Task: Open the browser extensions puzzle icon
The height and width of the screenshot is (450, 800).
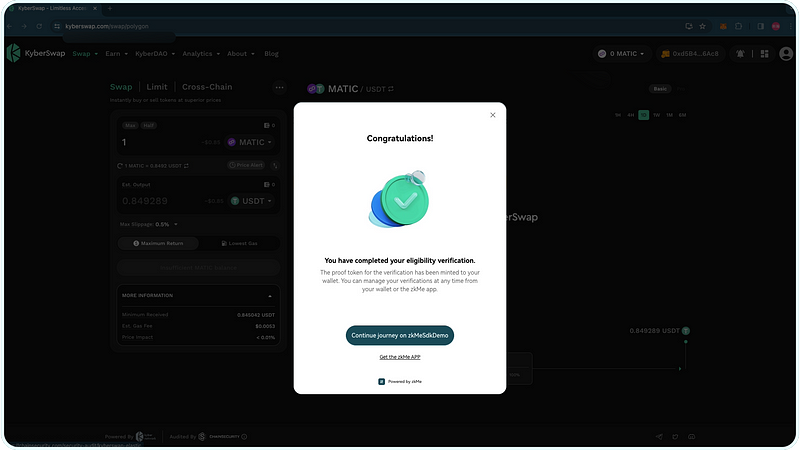Action: click(x=738, y=26)
